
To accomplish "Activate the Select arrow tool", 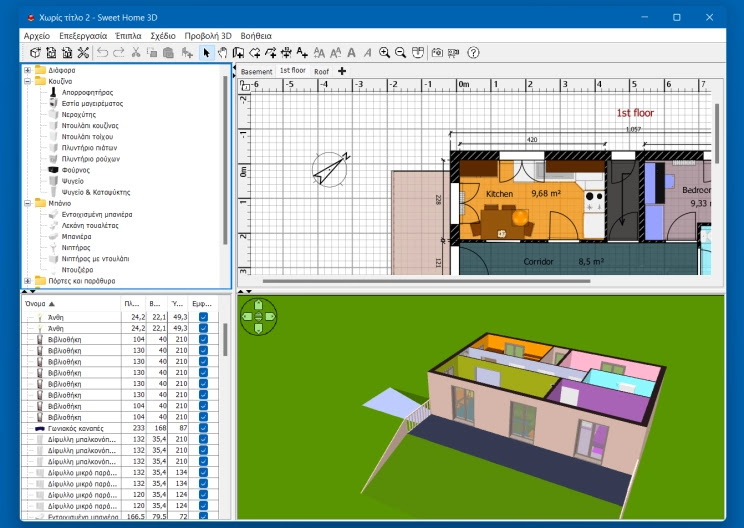I will (x=206, y=53).
